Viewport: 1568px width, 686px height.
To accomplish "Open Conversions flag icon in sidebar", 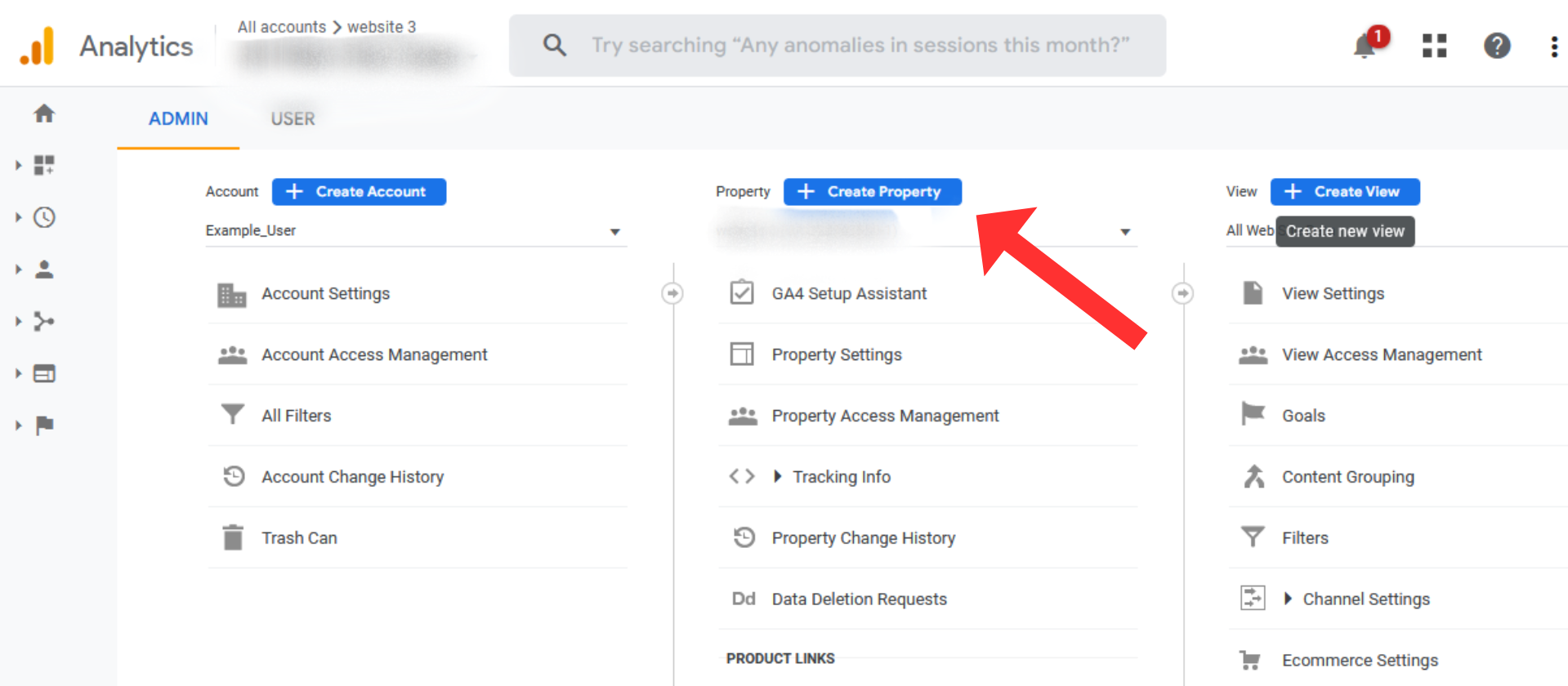I will coord(44,425).
